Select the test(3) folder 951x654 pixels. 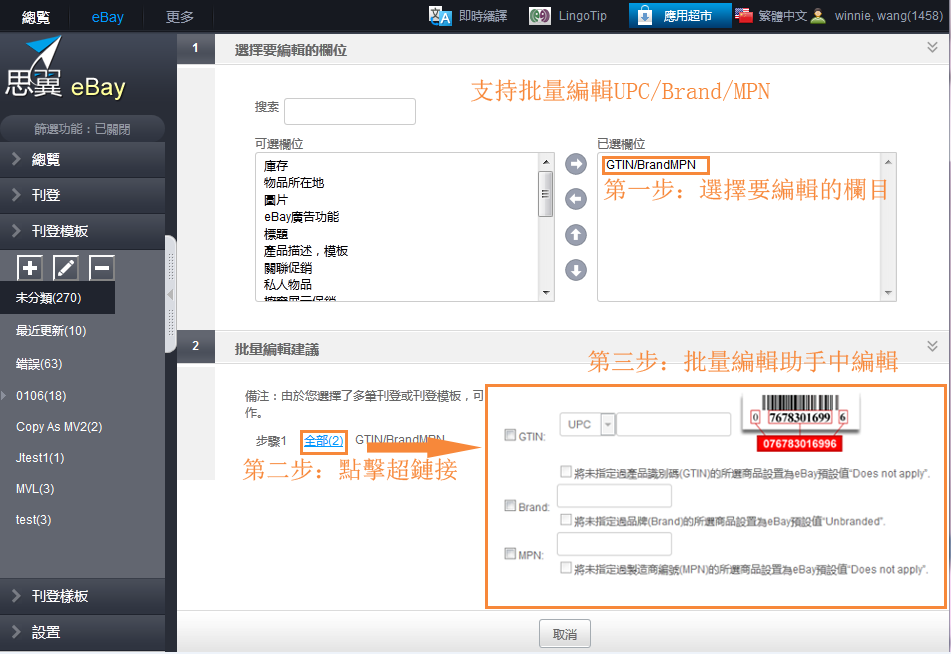(x=33, y=519)
